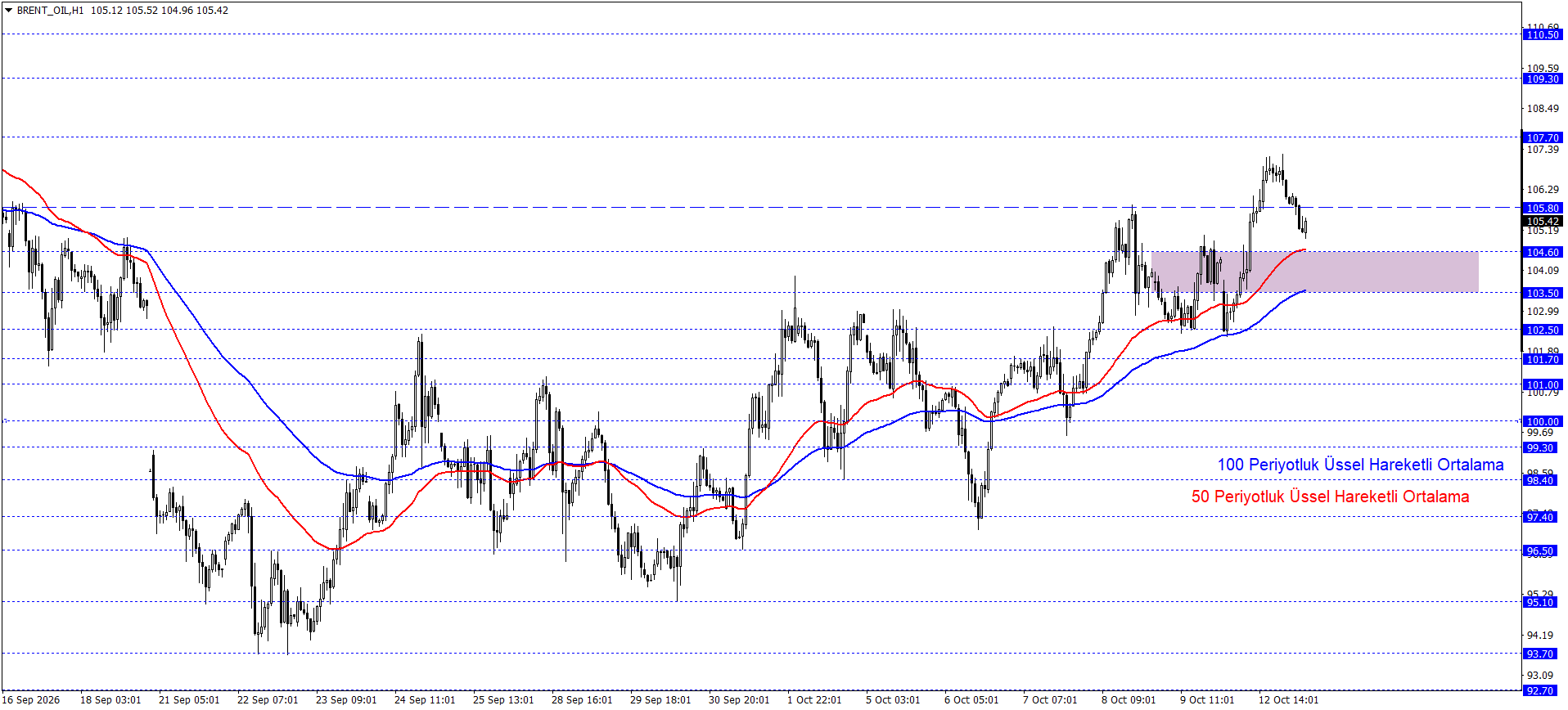Viewport: 1568px width, 710px height.
Task: Click the 109.30 price level label
Action: coord(1543,79)
